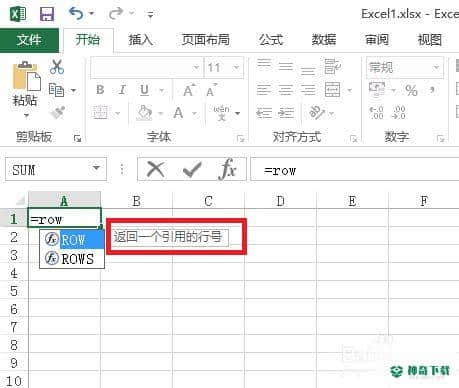
Task: Click the Format Painter brush icon
Action: (57, 112)
